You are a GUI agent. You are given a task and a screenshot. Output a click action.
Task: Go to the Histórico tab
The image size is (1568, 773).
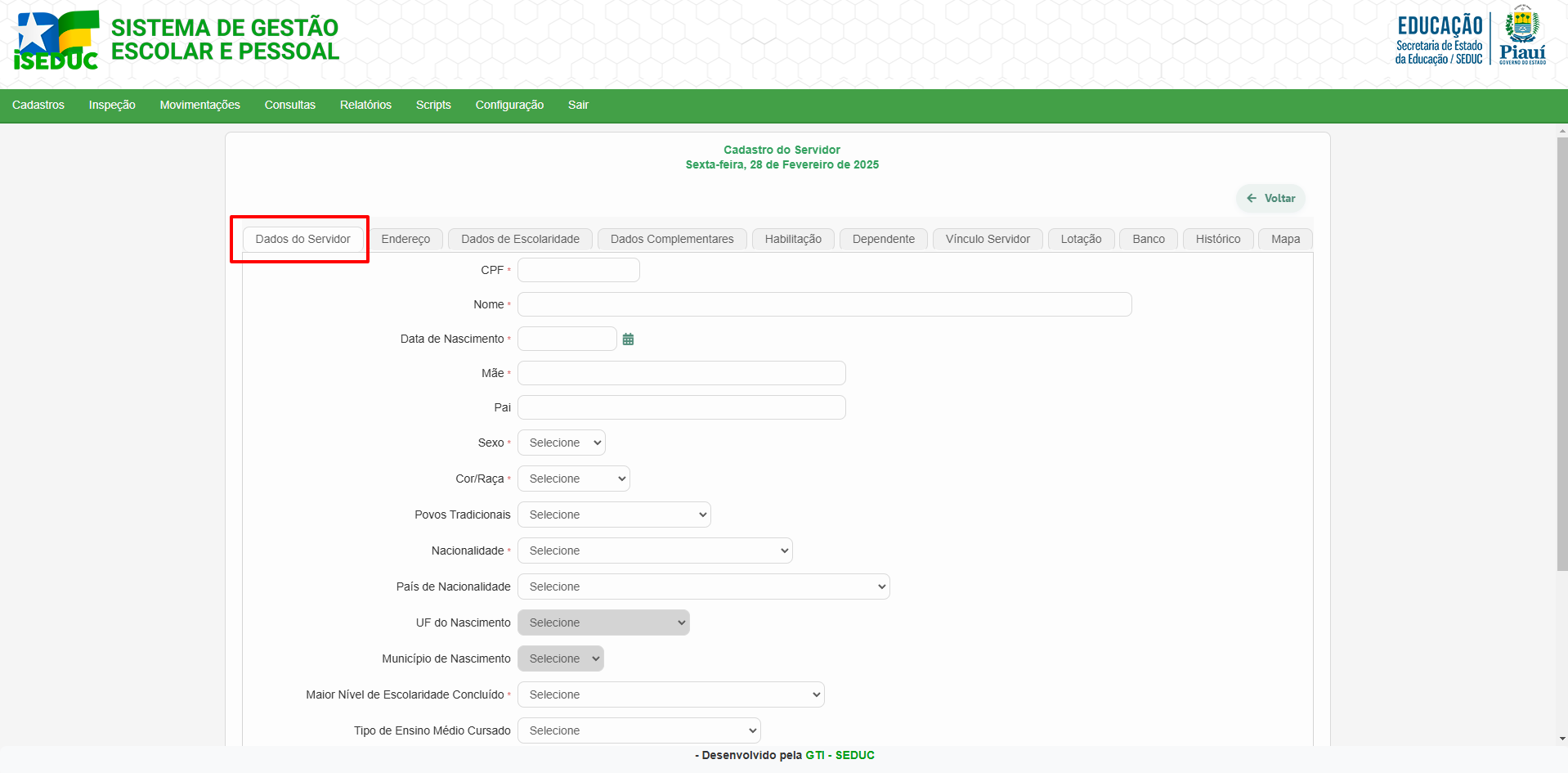[1217, 239]
